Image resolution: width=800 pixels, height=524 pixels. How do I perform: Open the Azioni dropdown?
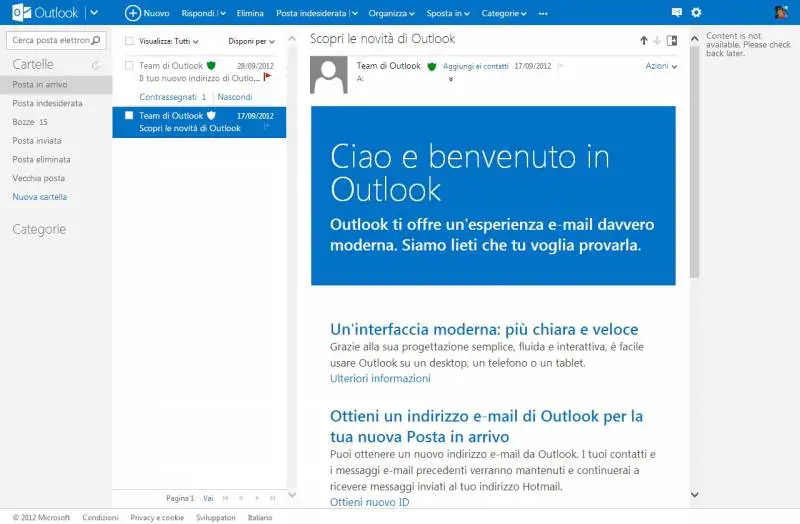(661, 66)
